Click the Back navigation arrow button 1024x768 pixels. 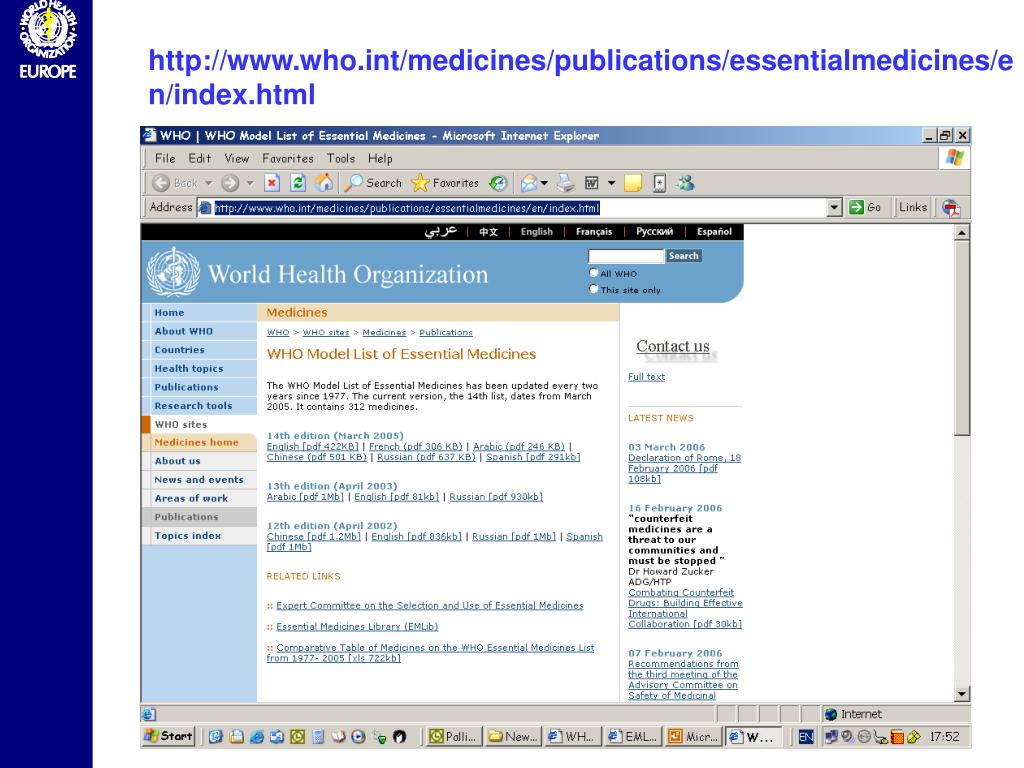(x=161, y=184)
